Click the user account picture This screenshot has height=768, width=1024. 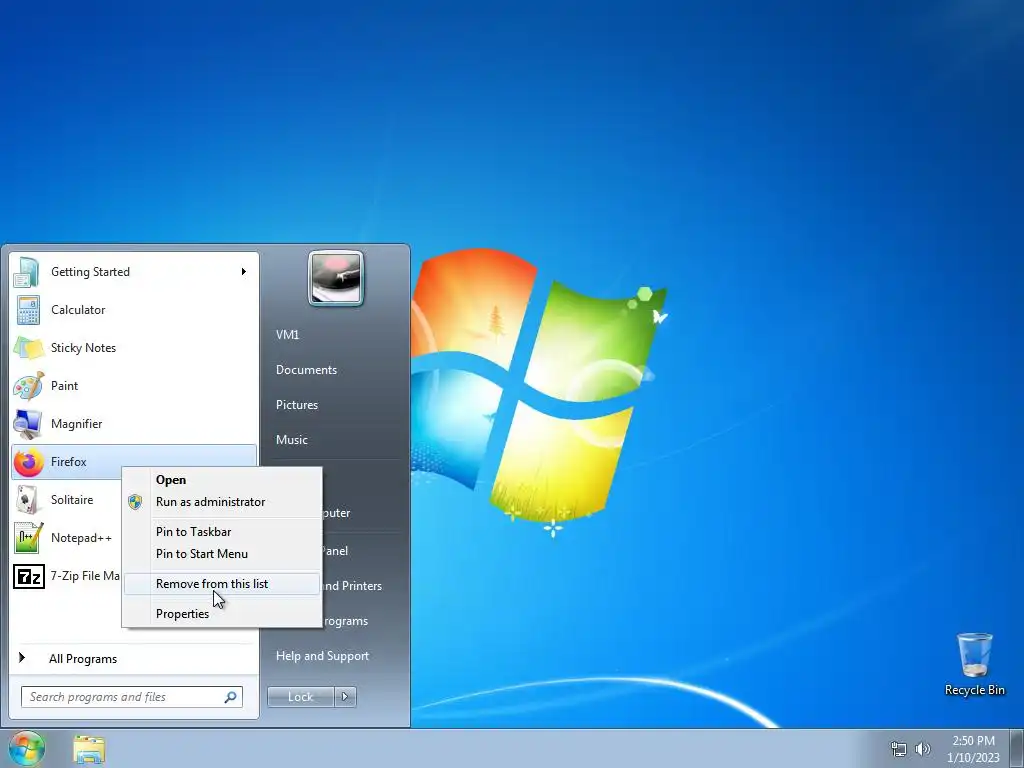(x=336, y=278)
